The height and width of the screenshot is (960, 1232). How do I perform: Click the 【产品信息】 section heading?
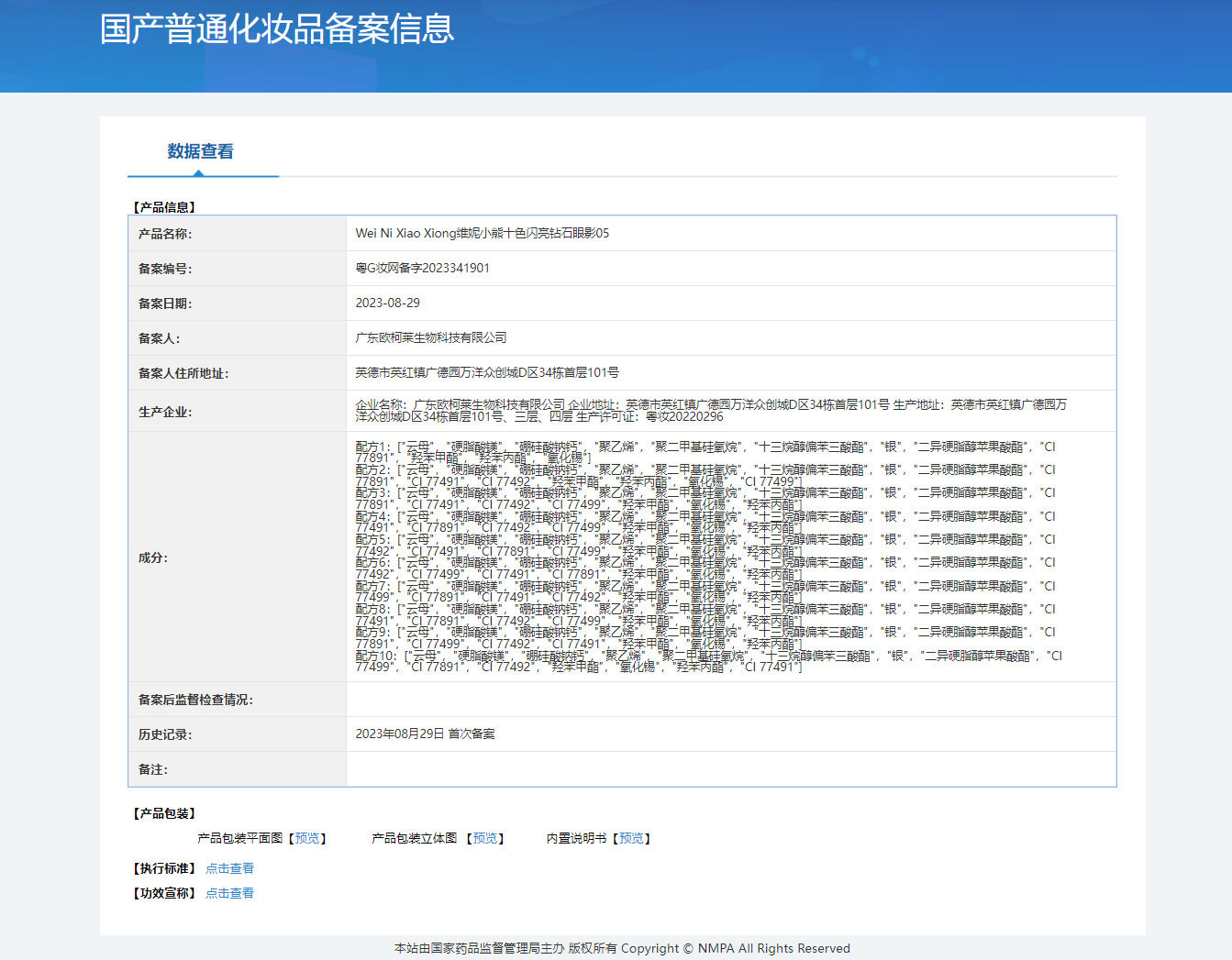pos(164,207)
